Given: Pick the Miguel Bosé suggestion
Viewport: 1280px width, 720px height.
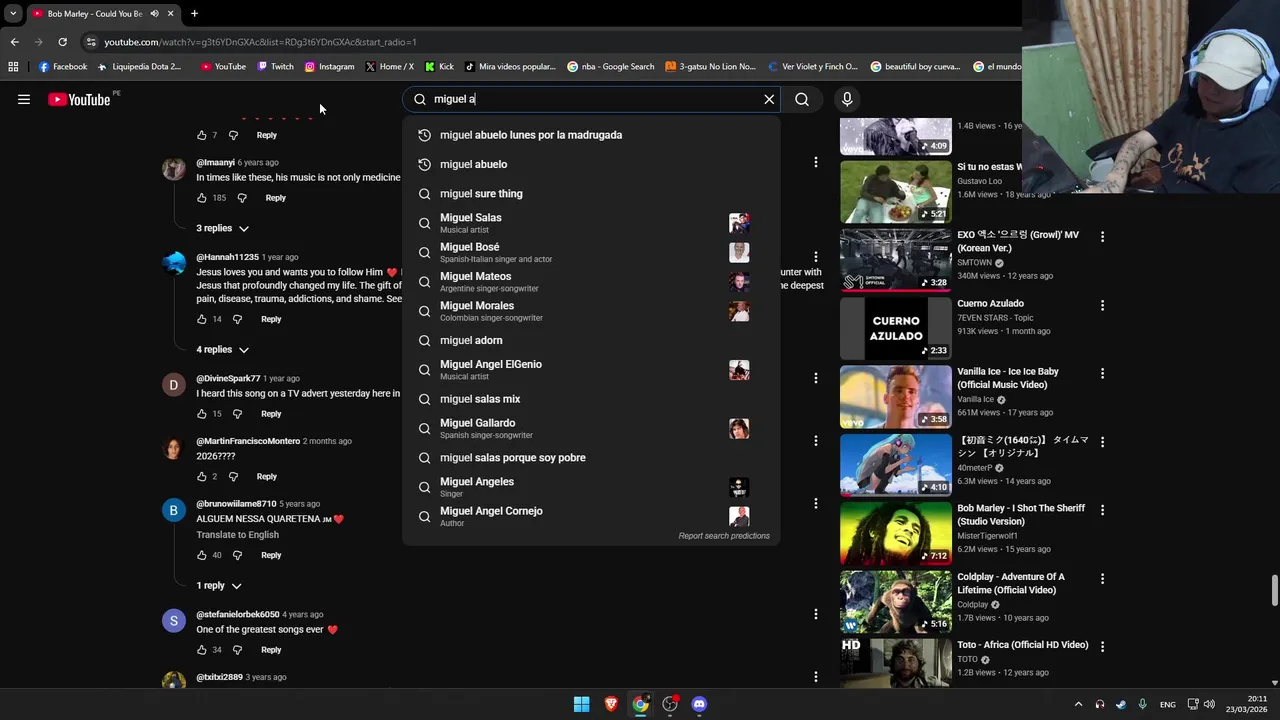Looking at the screenshot, I should [591, 252].
